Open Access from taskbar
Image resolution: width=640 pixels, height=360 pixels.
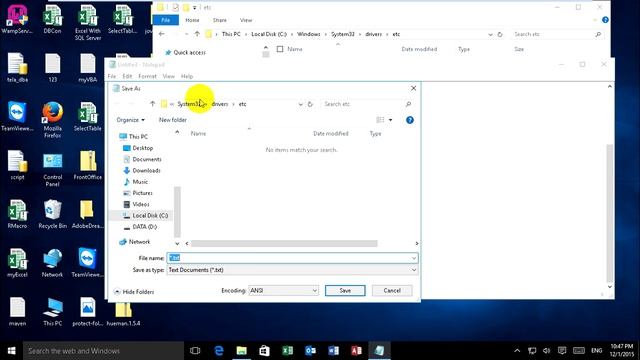click(356, 351)
